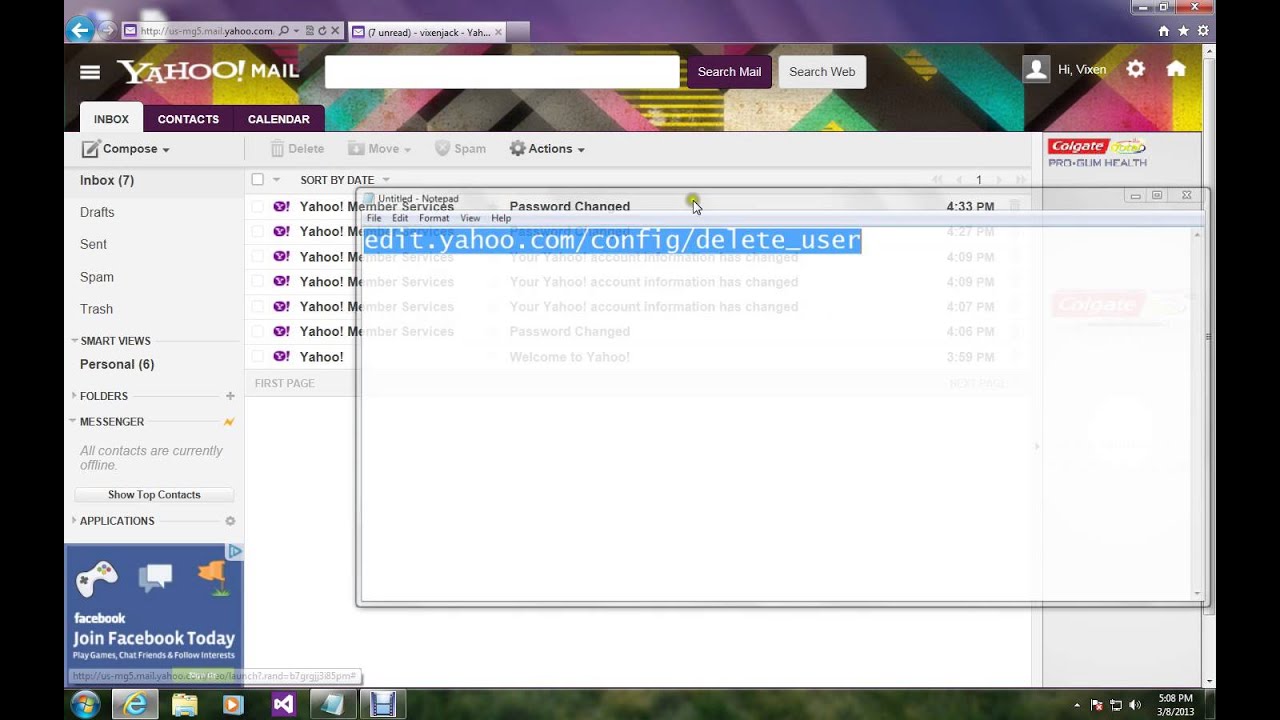Click the highlighted Notepad URL text

point(612,240)
